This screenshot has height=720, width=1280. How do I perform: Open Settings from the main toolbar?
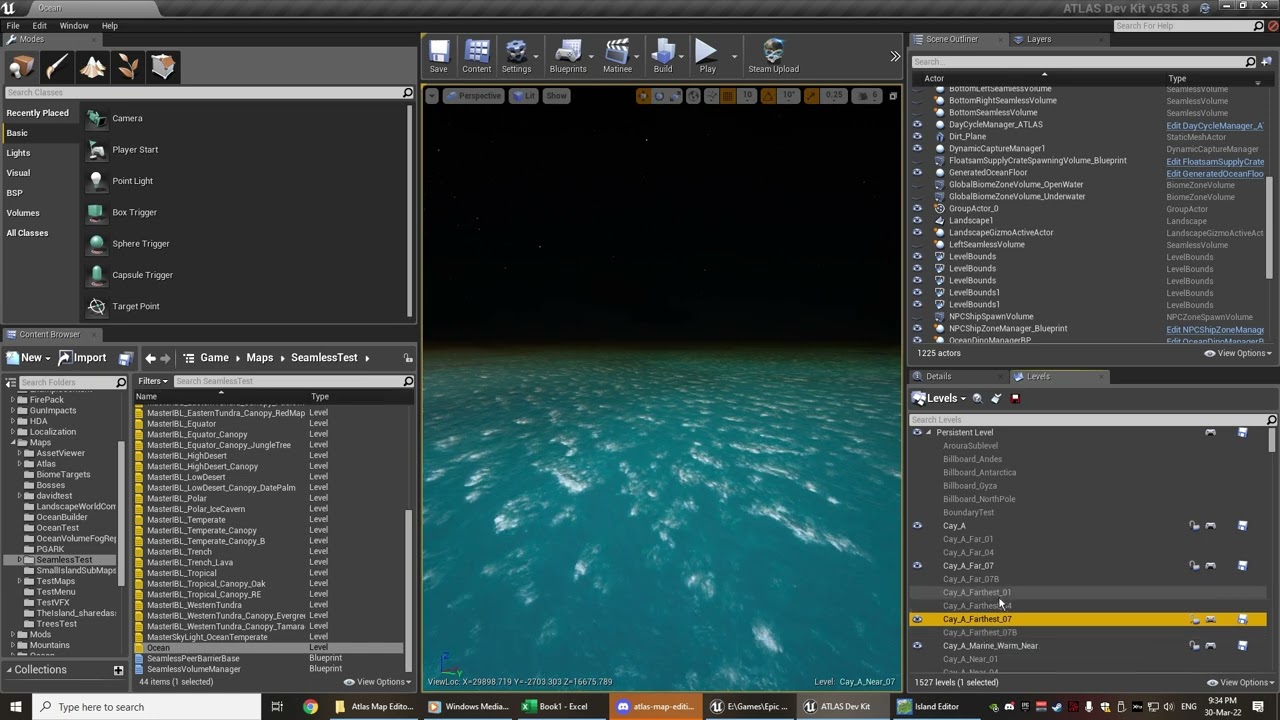[x=516, y=56]
